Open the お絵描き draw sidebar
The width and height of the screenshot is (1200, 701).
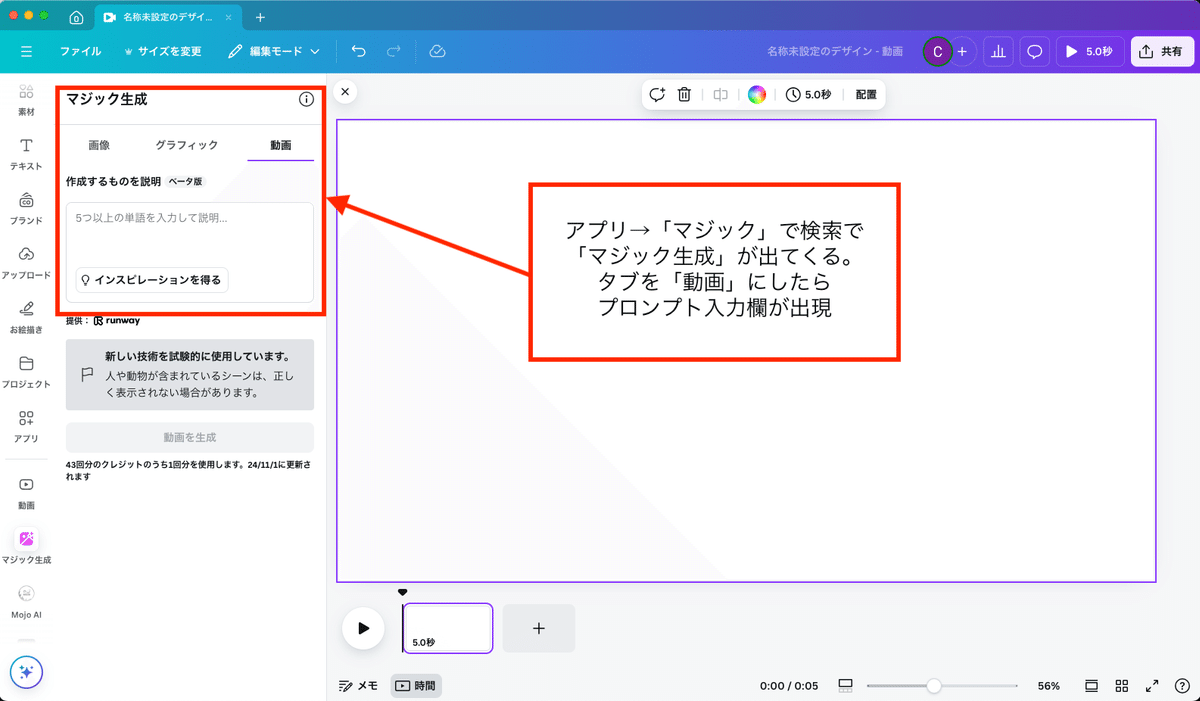click(27, 317)
